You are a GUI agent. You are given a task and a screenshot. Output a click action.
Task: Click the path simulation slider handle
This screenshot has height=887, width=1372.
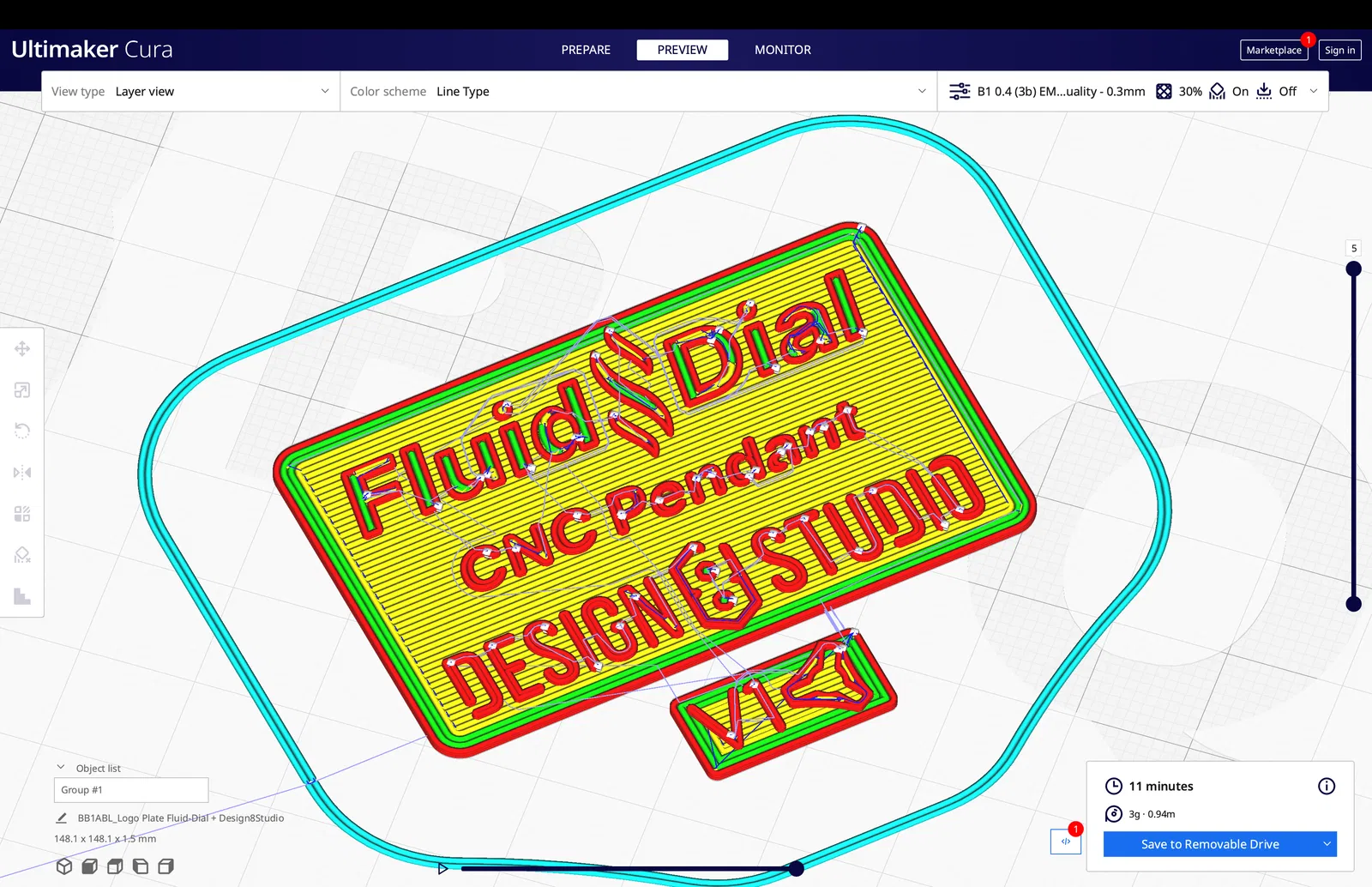(x=797, y=868)
